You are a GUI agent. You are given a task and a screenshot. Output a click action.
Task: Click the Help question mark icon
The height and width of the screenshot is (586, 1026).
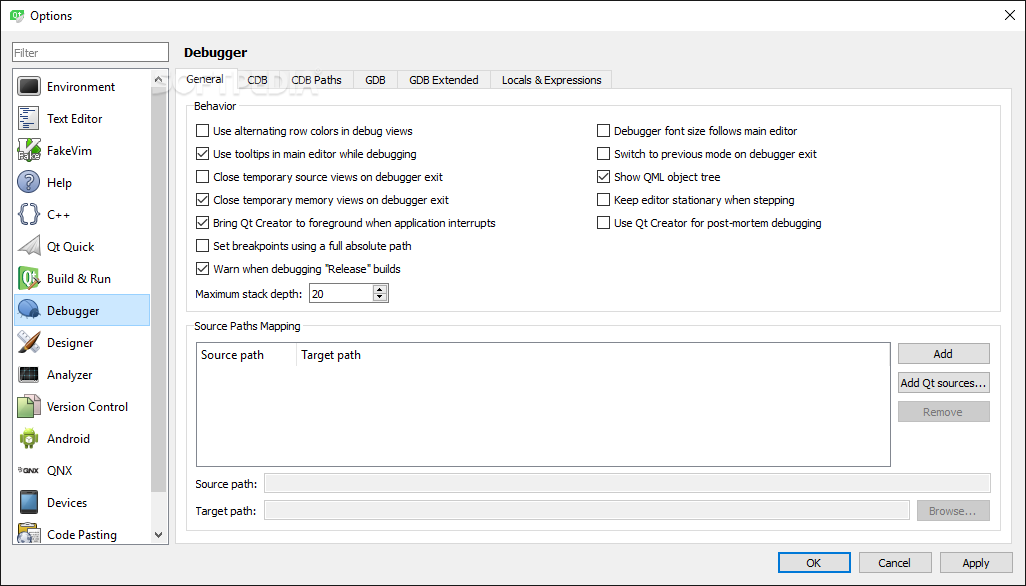tap(29, 182)
